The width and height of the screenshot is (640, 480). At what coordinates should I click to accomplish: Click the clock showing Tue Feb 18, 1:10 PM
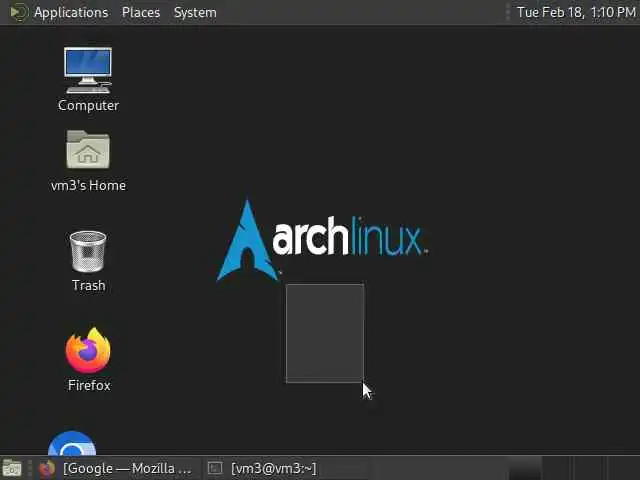[x=576, y=12]
